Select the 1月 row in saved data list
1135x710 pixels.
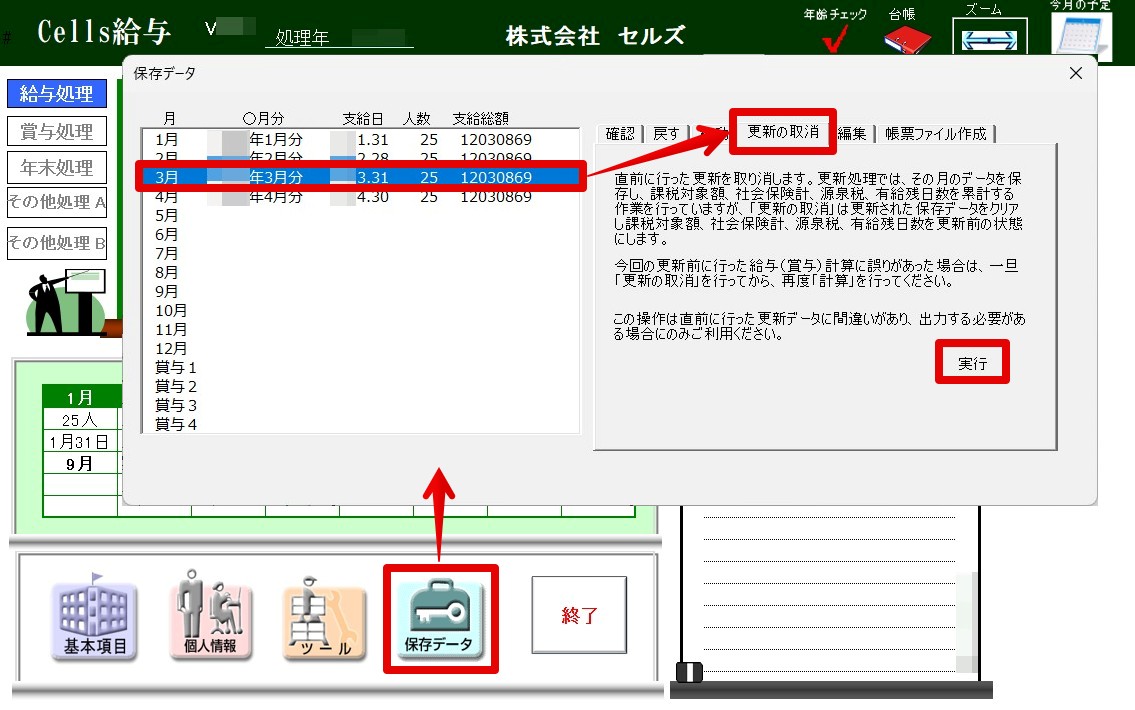coord(360,139)
